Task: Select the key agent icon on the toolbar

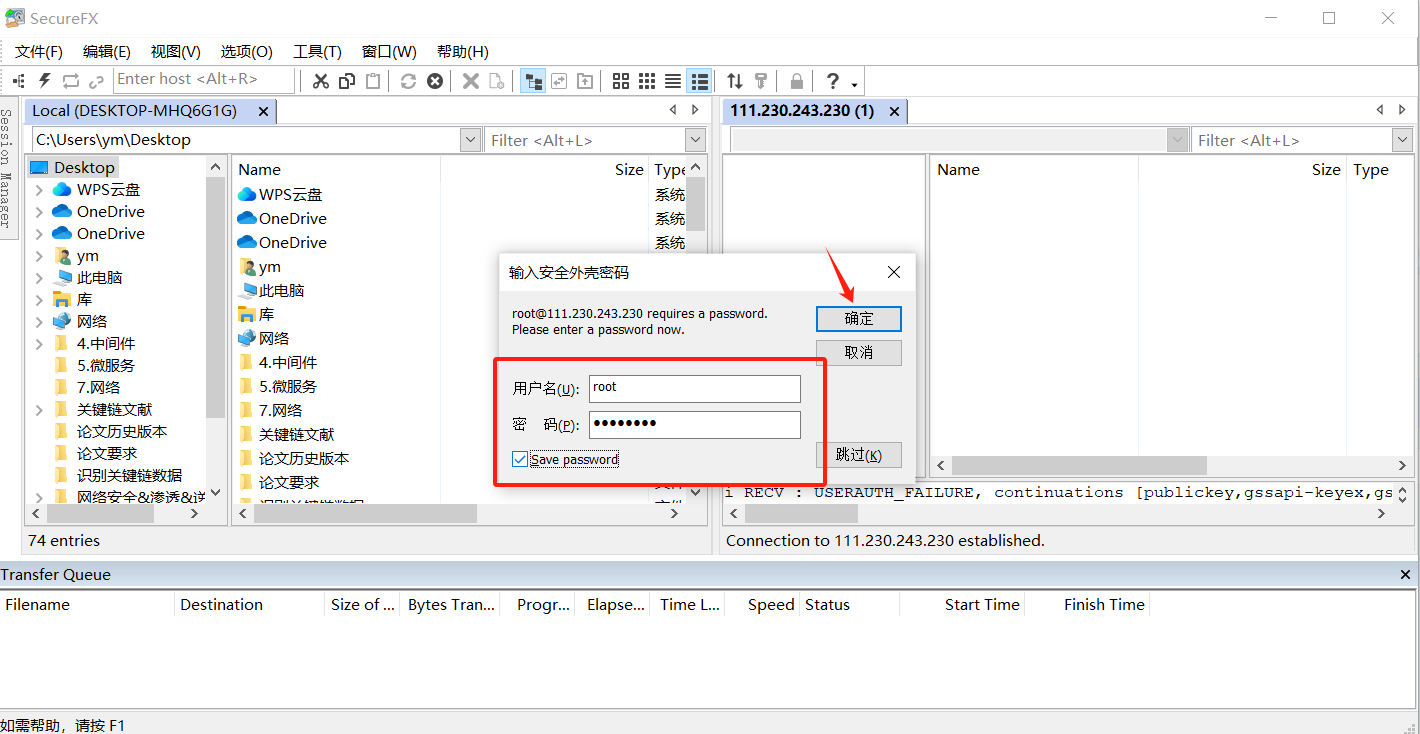Action: (761, 80)
